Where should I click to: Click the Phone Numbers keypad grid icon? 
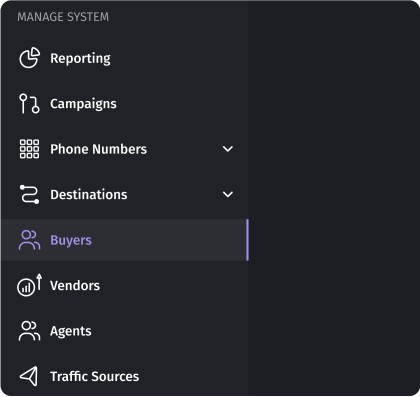(x=29, y=149)
